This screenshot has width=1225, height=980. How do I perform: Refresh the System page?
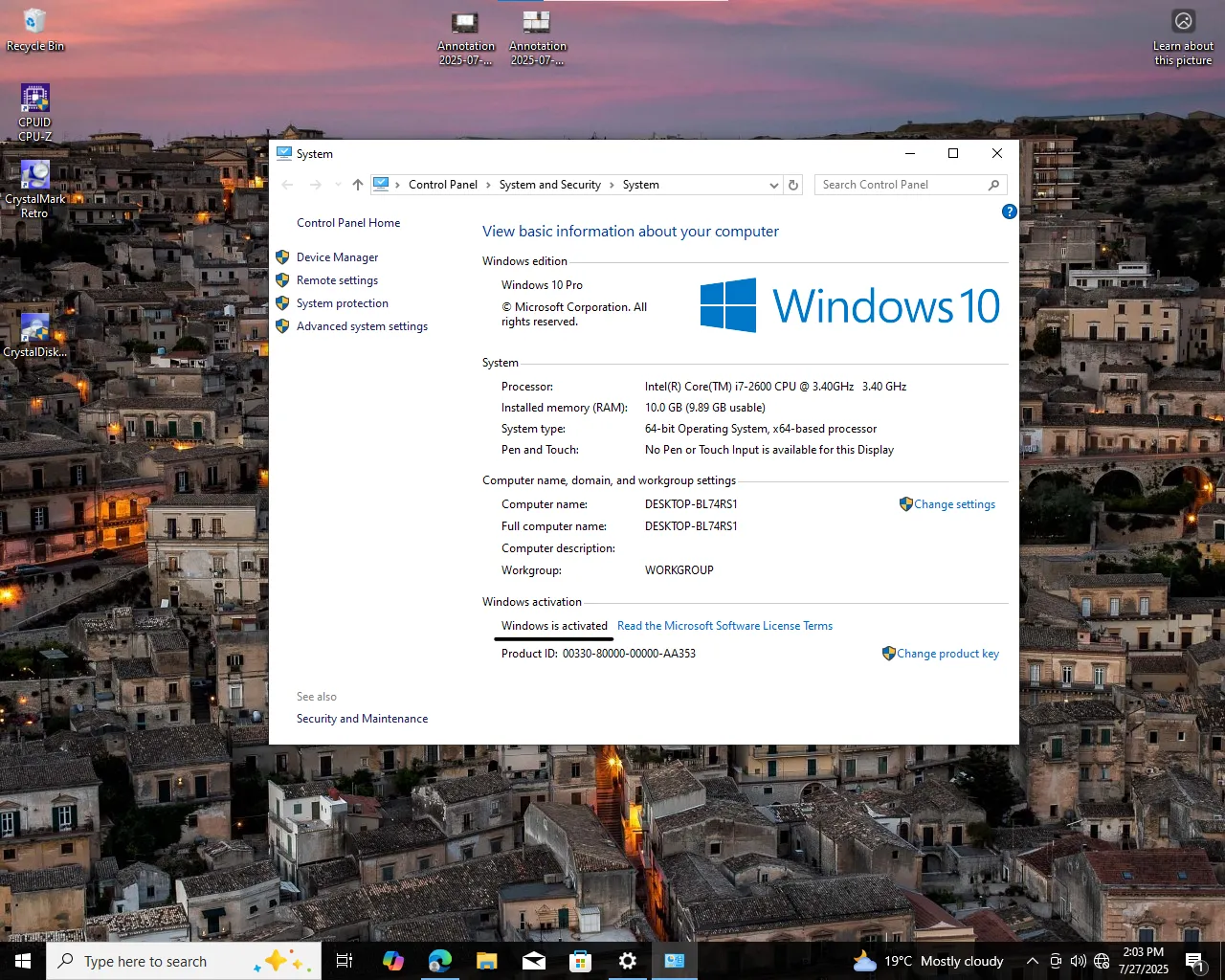[793, 185]
